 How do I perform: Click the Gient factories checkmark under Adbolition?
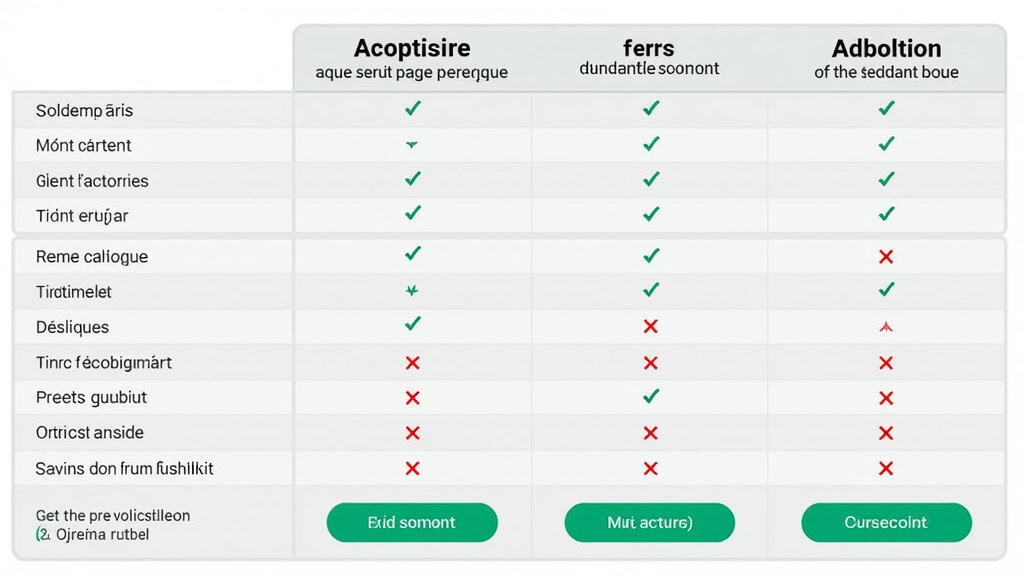(x=886, y=181)
